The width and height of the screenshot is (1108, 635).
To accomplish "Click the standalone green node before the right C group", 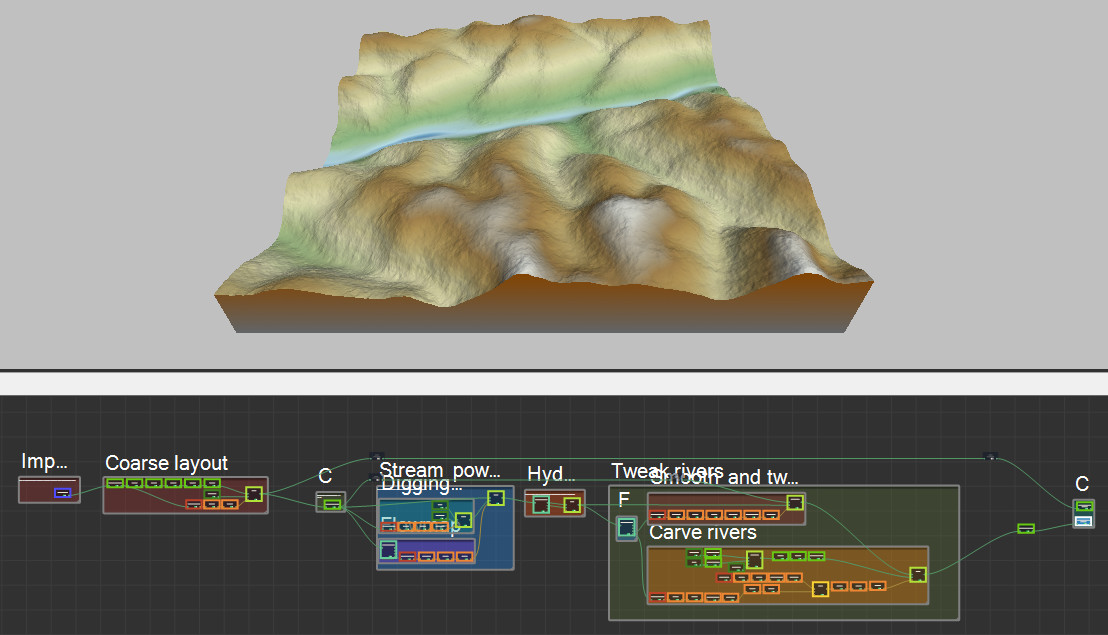I will pos(1025,528).
